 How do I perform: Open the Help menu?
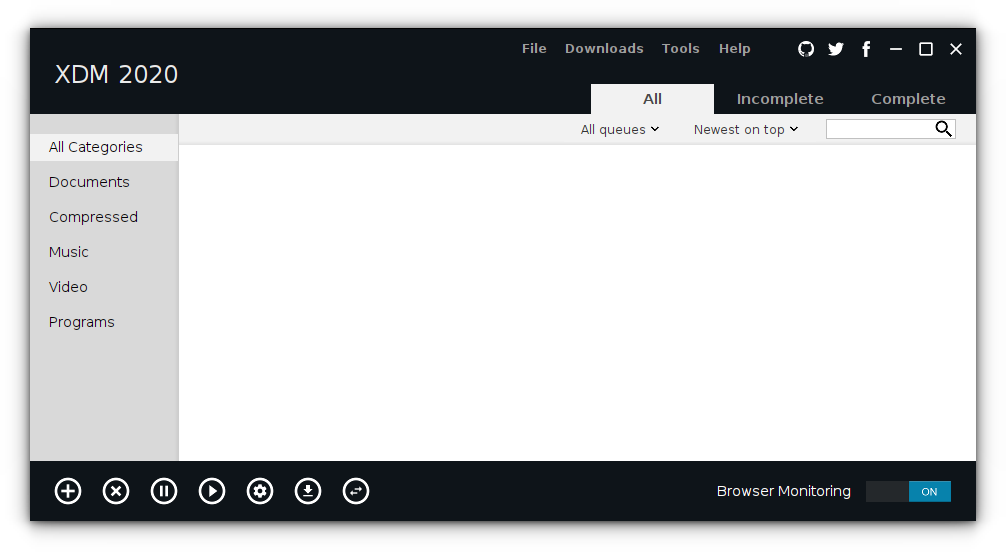(x=735, y=49)
